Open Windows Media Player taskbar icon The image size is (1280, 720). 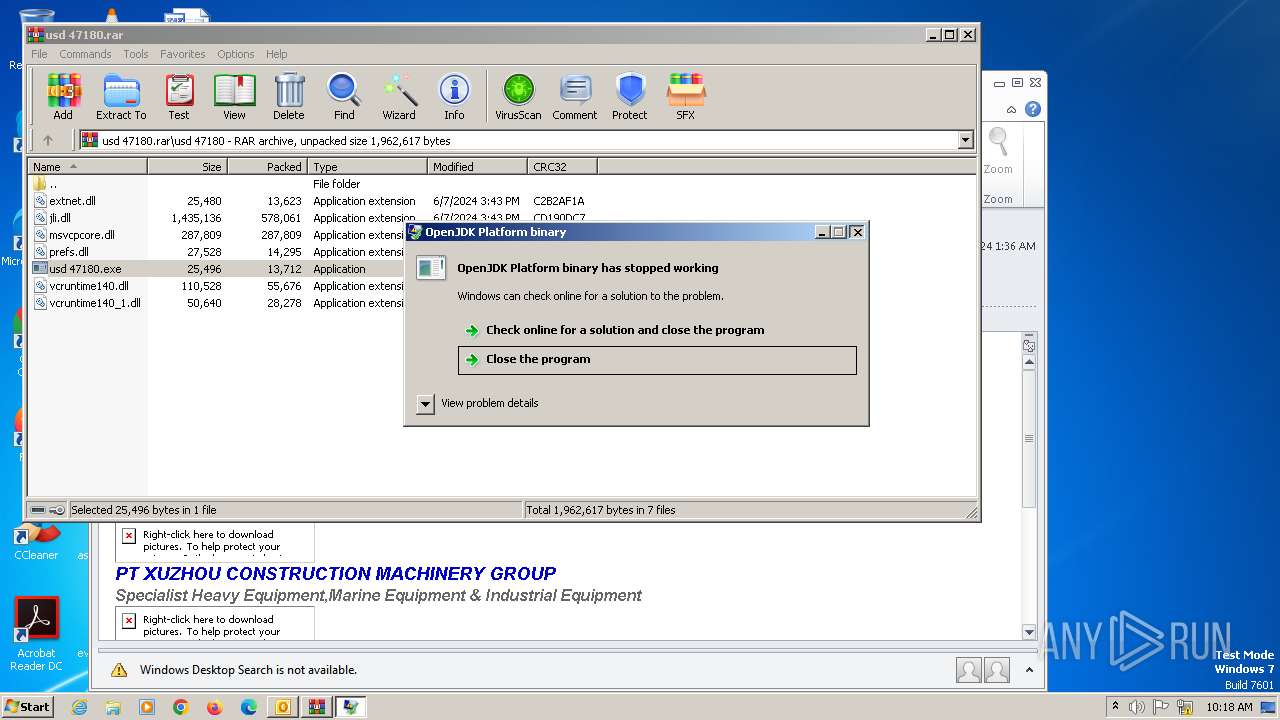pos(147,707)
